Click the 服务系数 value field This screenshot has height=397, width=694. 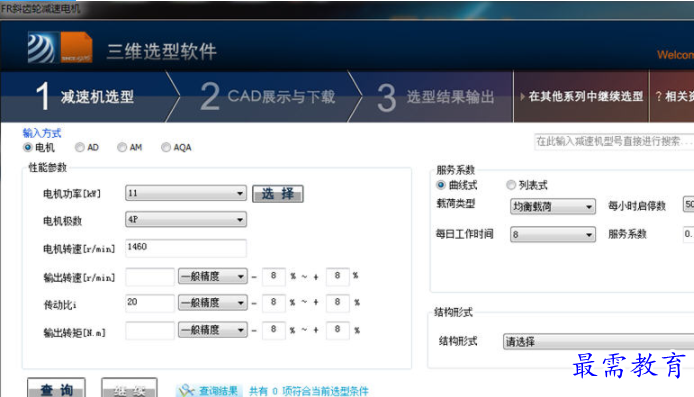(688, 234)
